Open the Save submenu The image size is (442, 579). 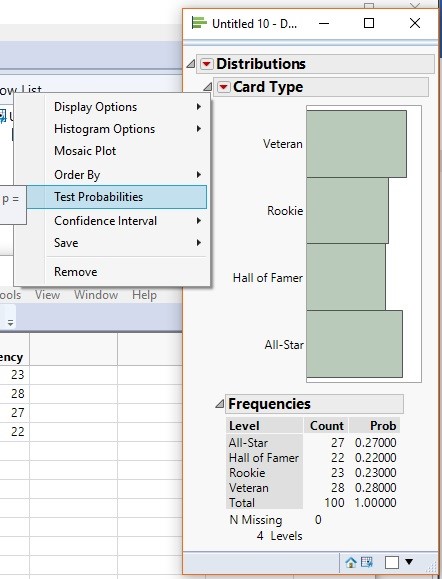tap(117, 243)
